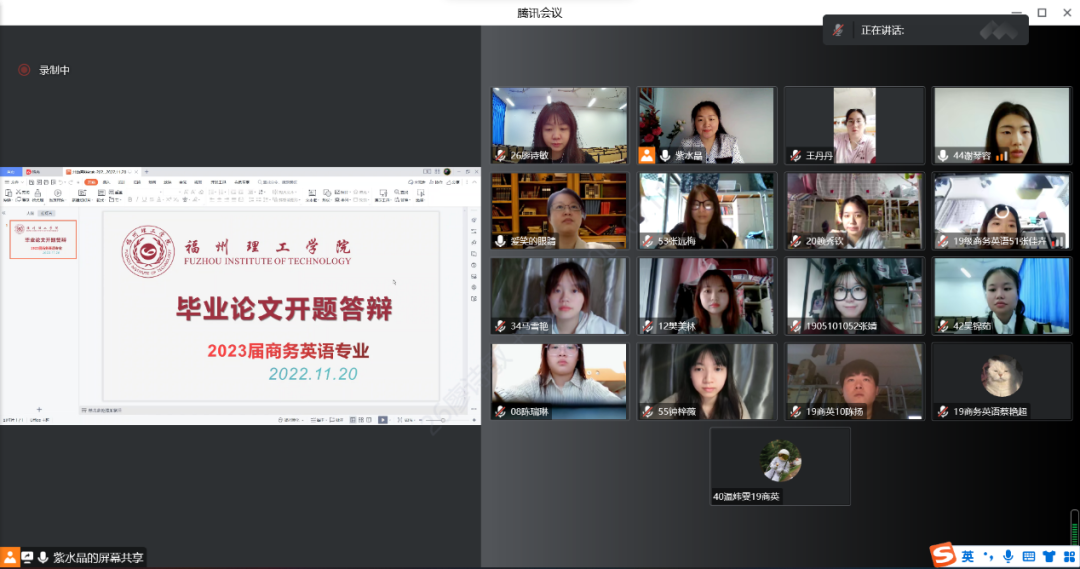The image size is (1080, 569).
Task: Open new document tab plus in WPS
Action: 147,172
